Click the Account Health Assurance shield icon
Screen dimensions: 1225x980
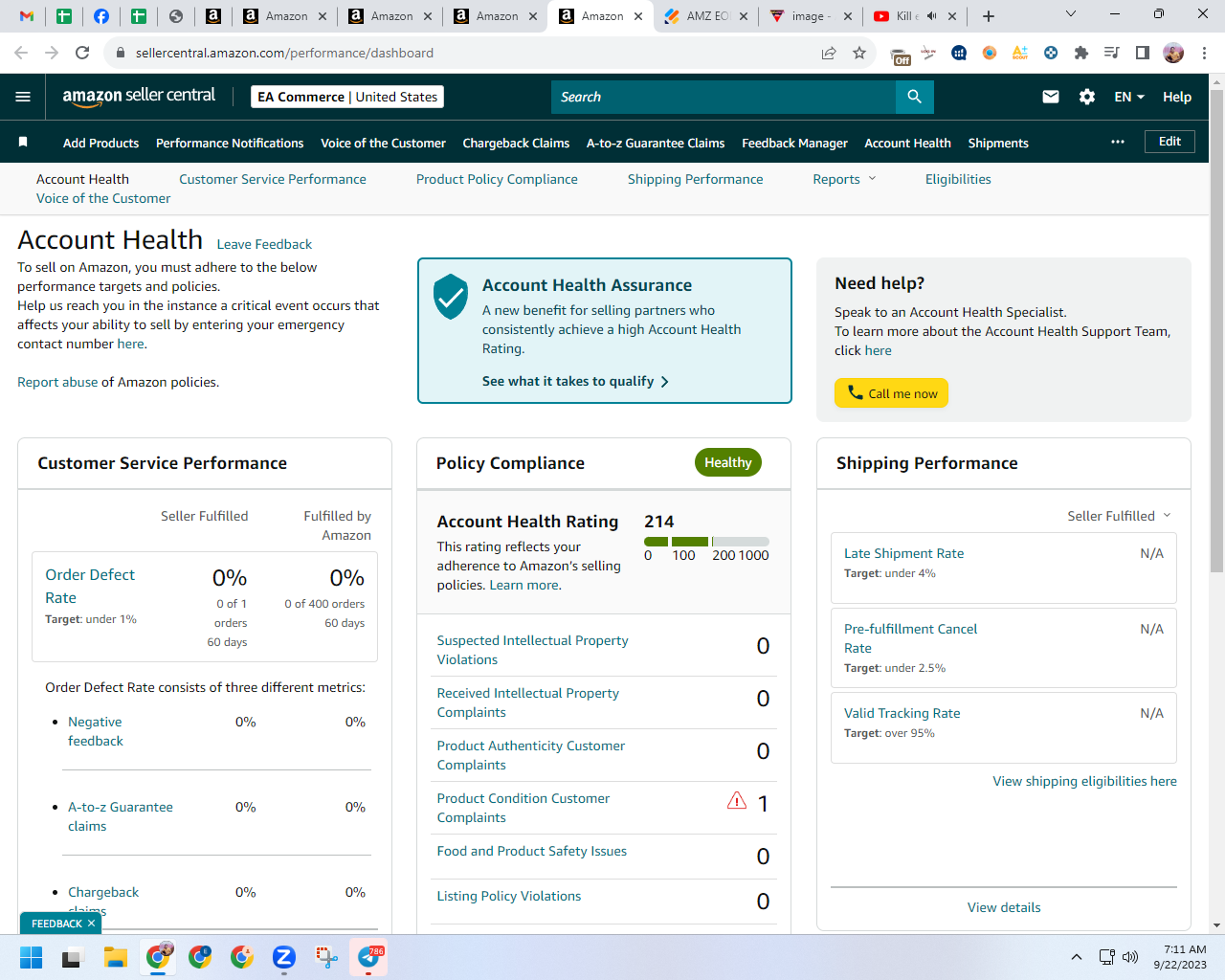[450, 297]
